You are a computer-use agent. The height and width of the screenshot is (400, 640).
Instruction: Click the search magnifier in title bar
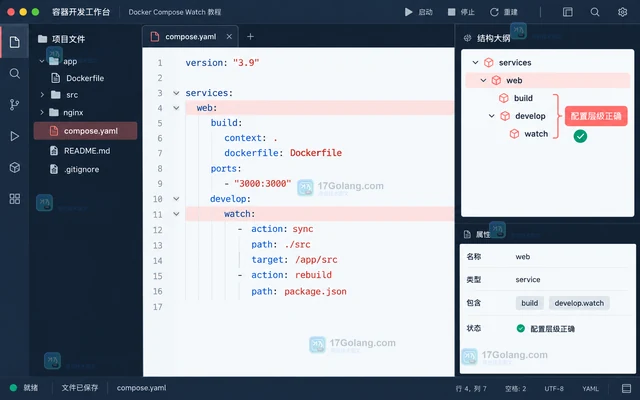pyautogui.click(x=595, y=12)
